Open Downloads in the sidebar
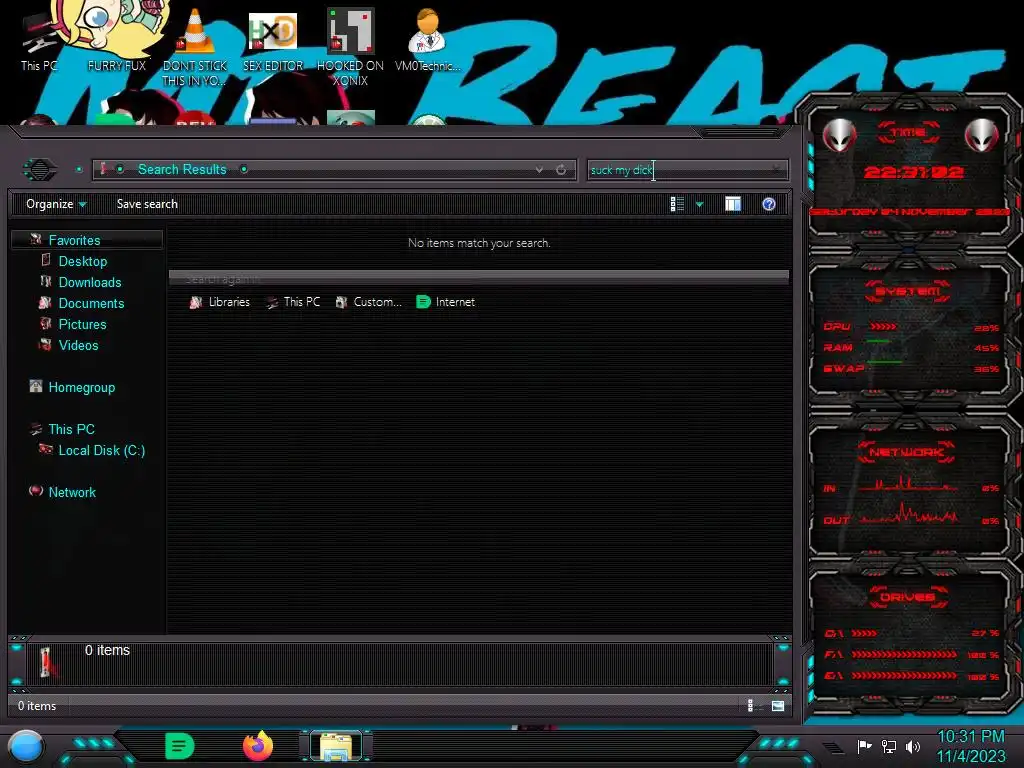The height and width of the screenshot is (768, 1024). pos(90,282)
